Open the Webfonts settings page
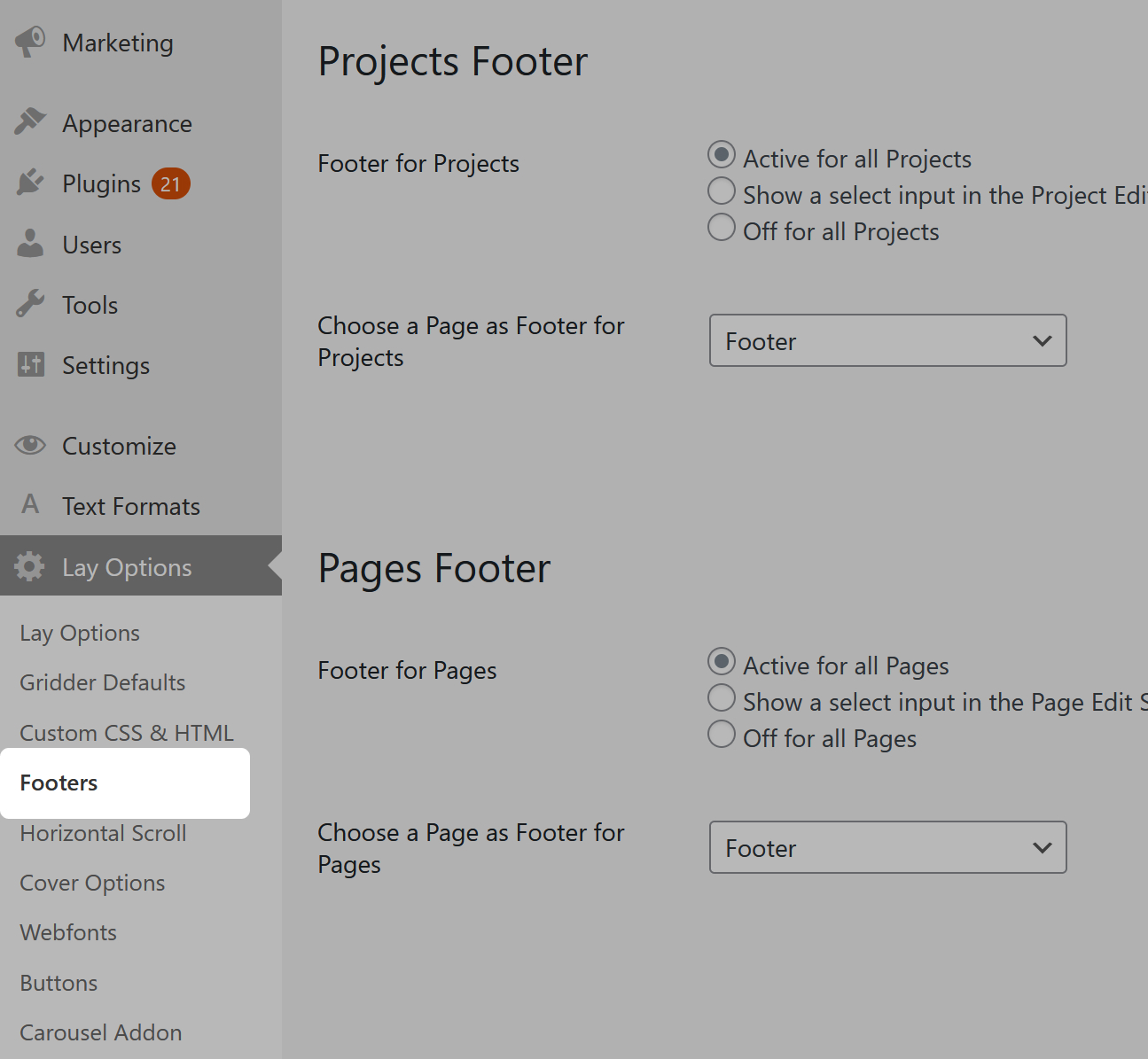This screenshot has height=1059, width=1148. [x=67, y=932]
